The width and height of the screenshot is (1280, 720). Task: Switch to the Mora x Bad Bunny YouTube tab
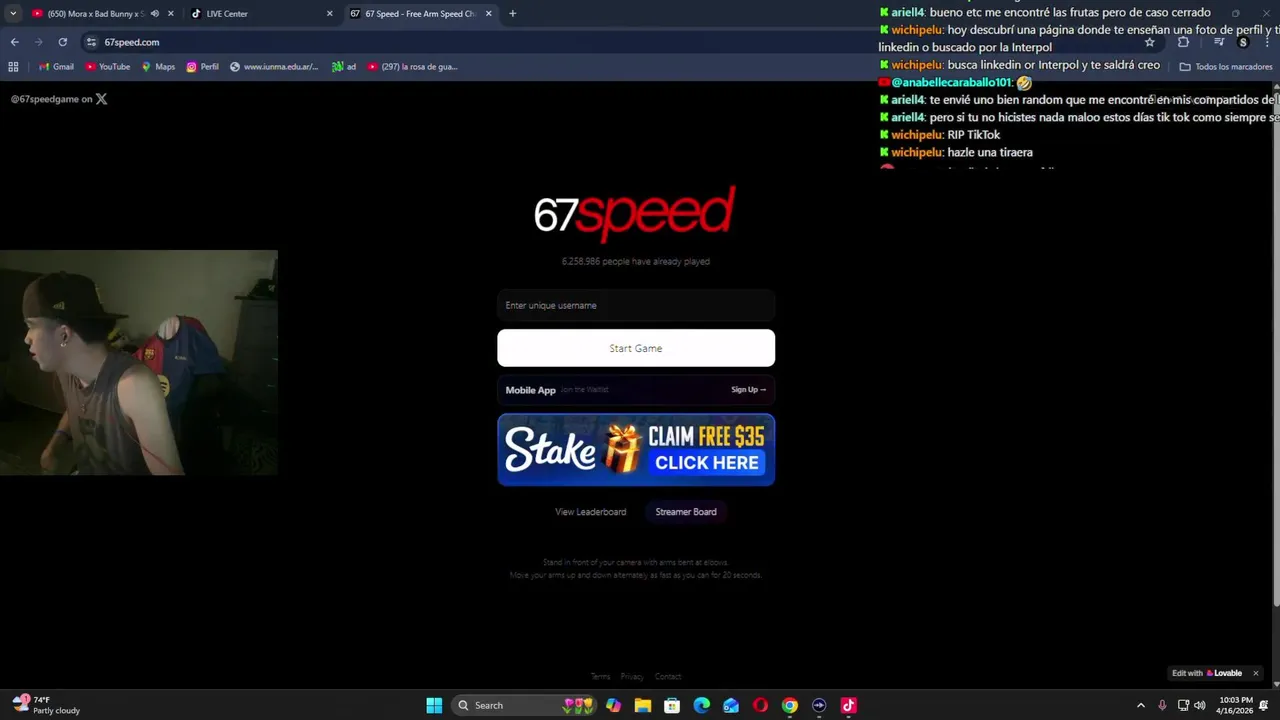pyautogui.click(x=95, y=14)
